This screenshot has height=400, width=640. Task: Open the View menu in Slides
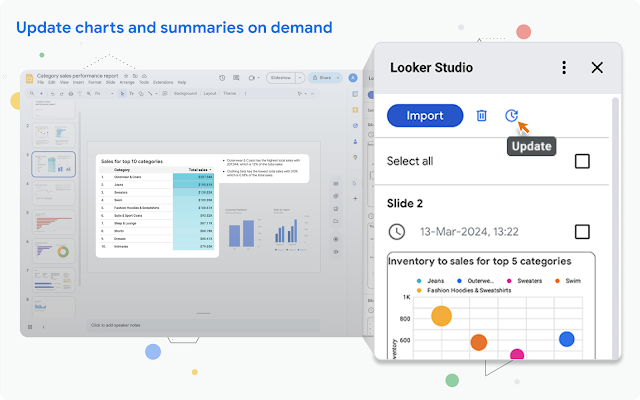pos(64,82)
